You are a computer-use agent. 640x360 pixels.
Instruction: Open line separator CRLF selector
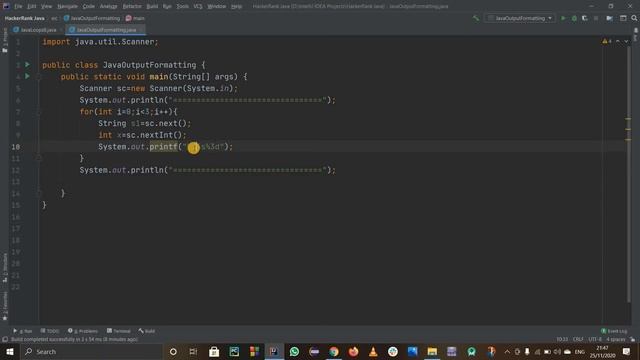[x=578, y=339]
